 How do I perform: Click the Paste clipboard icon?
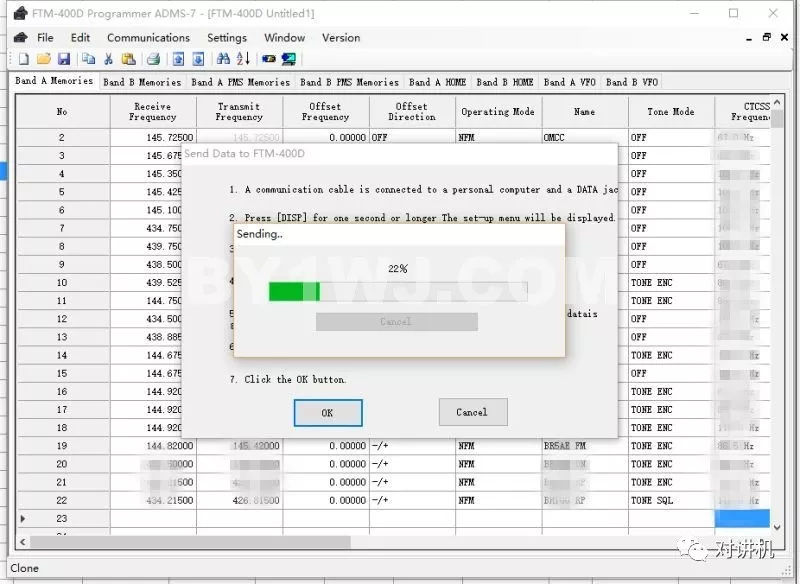click(x=128, y=59)
